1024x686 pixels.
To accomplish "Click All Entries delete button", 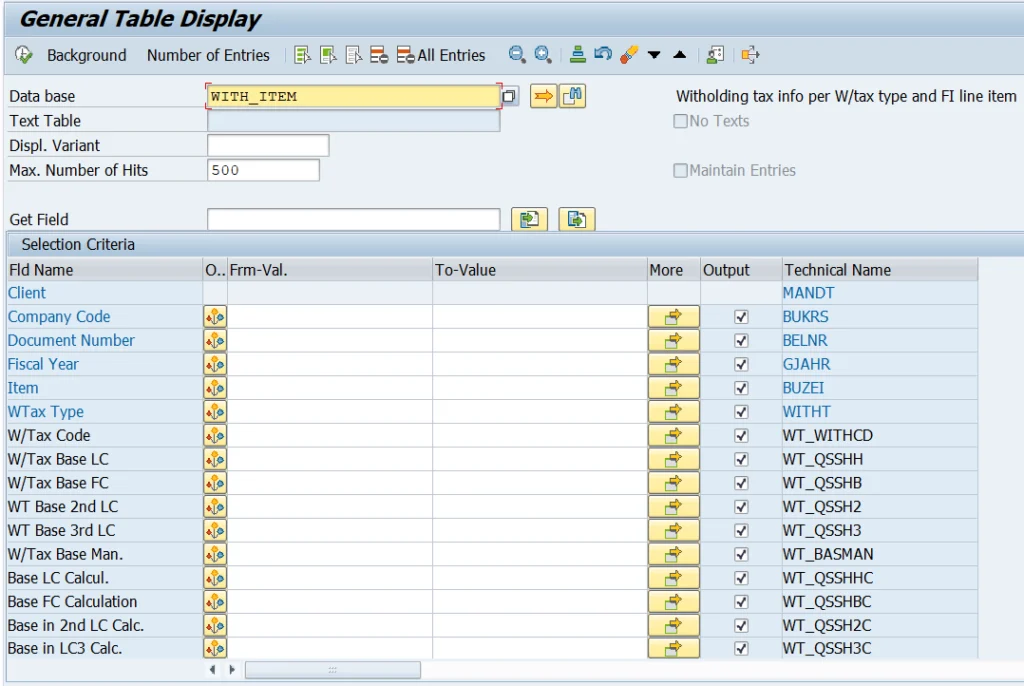I will (441, 56).
